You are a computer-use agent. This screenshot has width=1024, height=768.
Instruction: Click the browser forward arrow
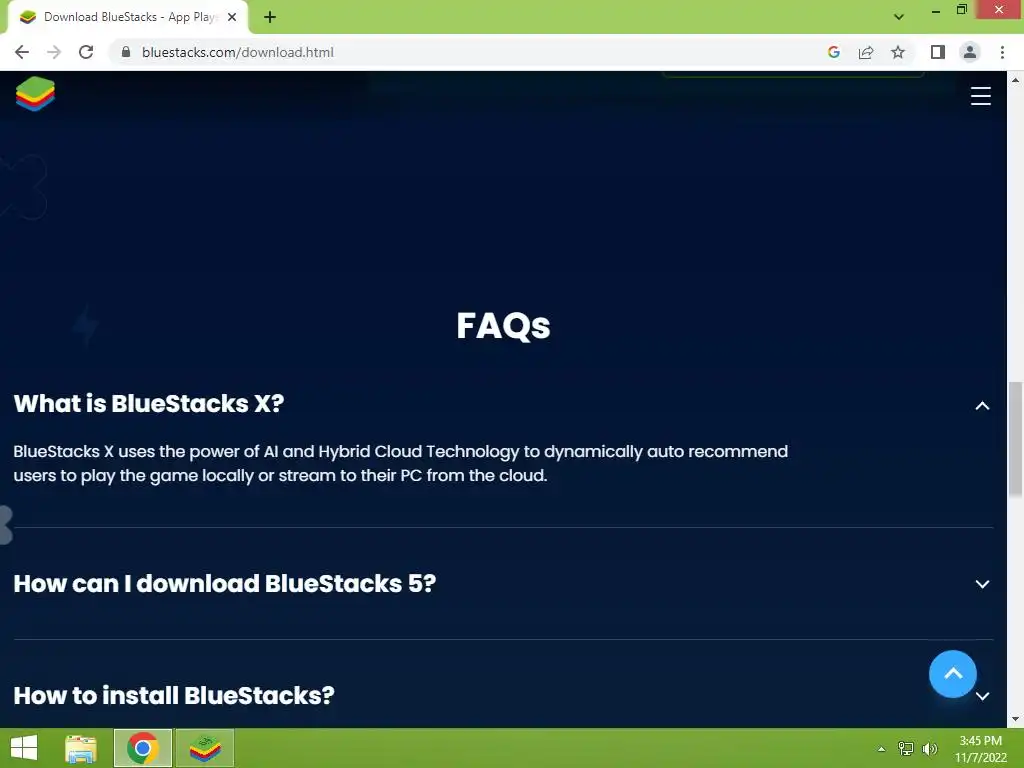[x=54, y=52]
